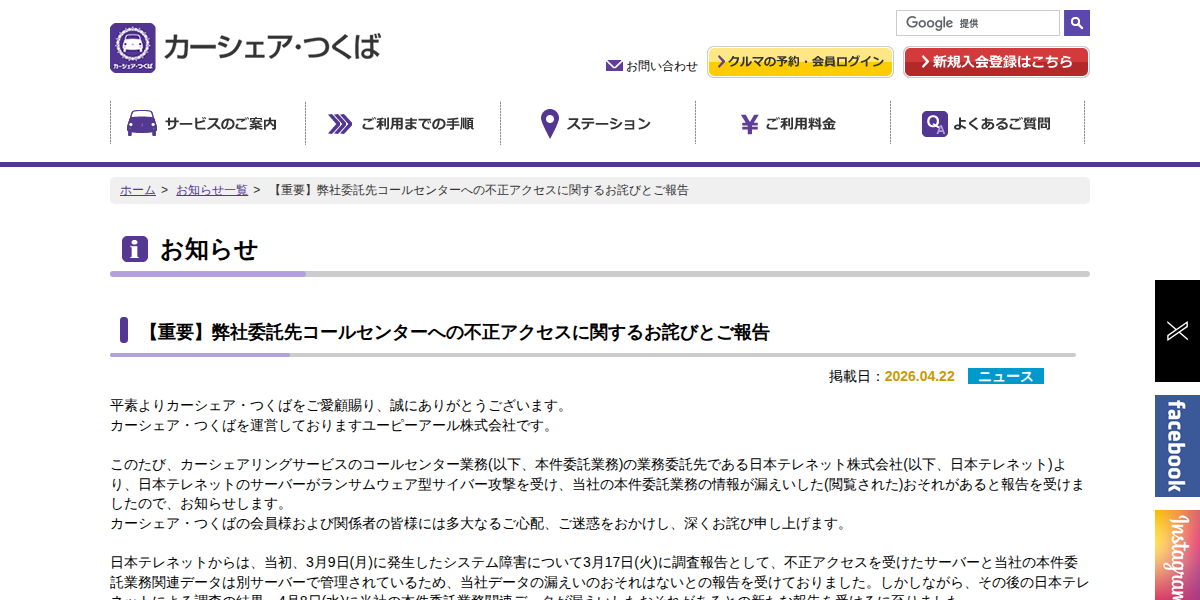This screenshot has width=1200, height=600.
Task: Click the question-mark icon for よくあるご質問
Action: [934, 122]
